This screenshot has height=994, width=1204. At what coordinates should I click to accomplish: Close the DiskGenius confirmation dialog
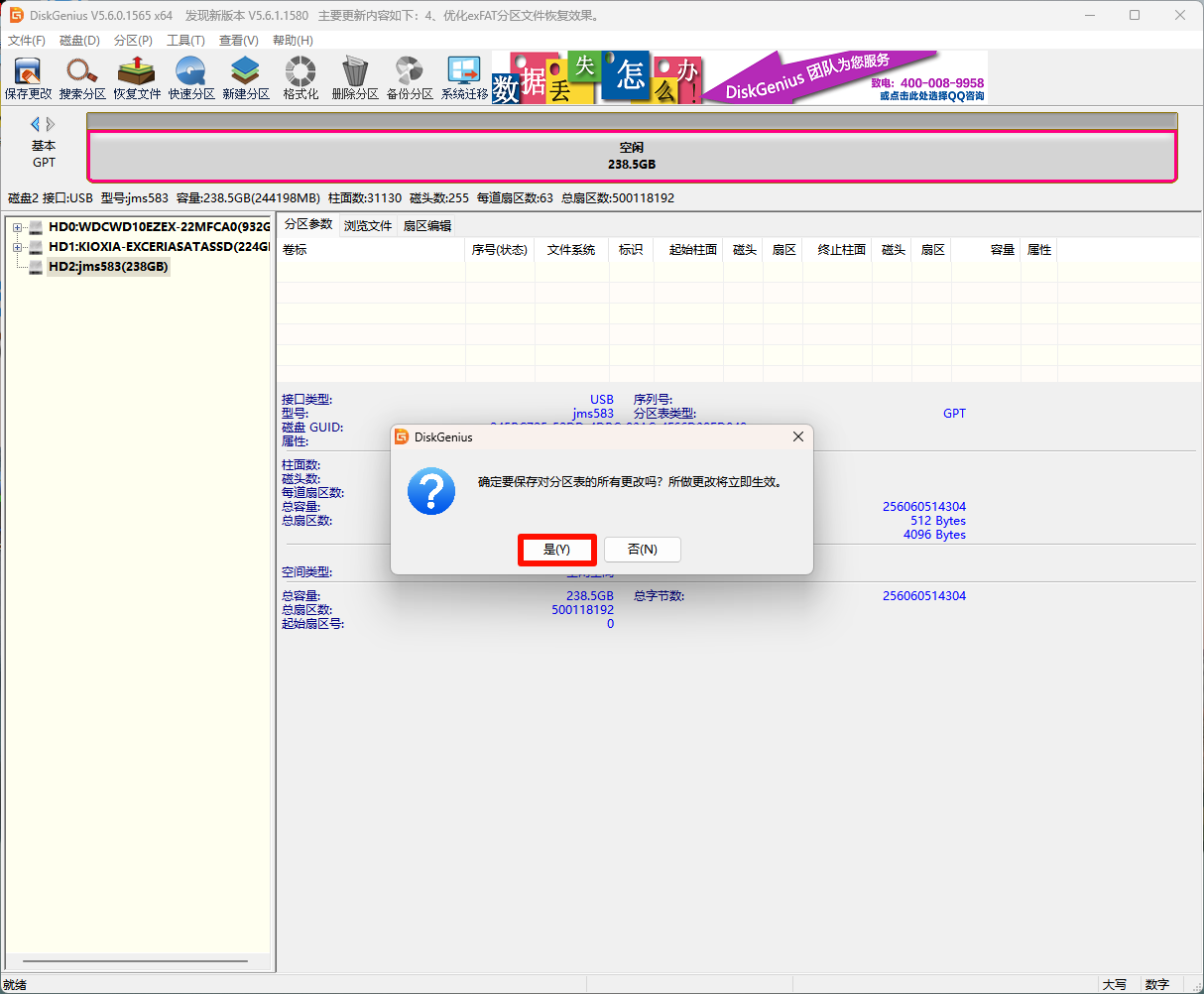coord(798,437)
